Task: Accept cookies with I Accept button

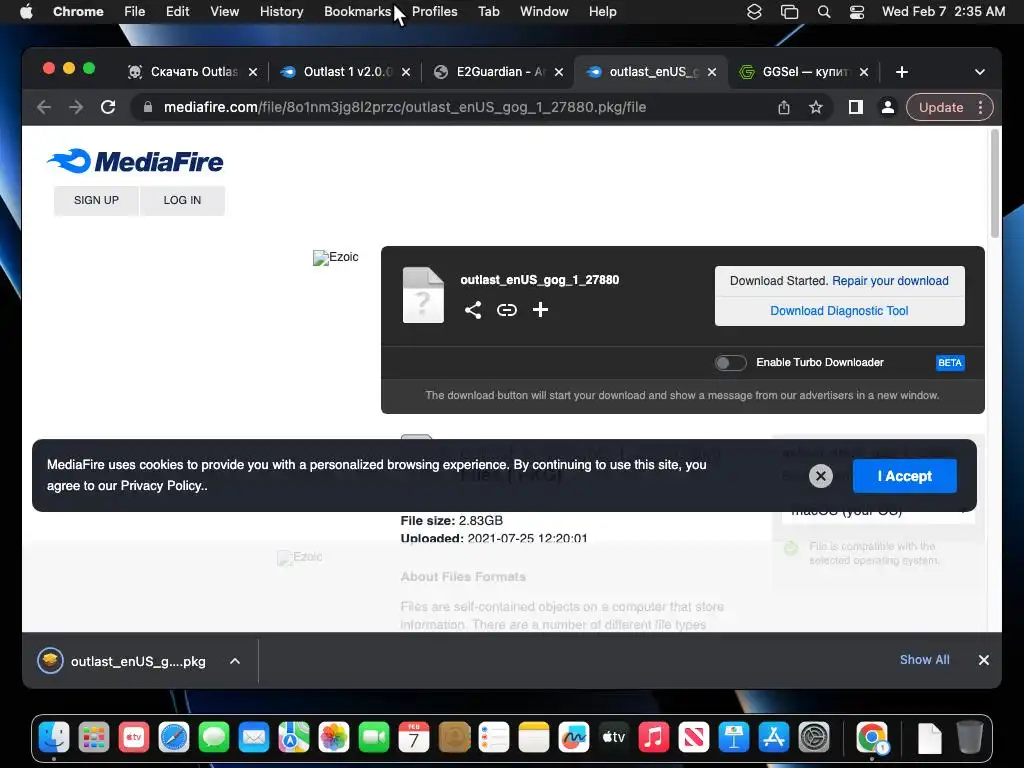Action: click(x=904, y=476)
